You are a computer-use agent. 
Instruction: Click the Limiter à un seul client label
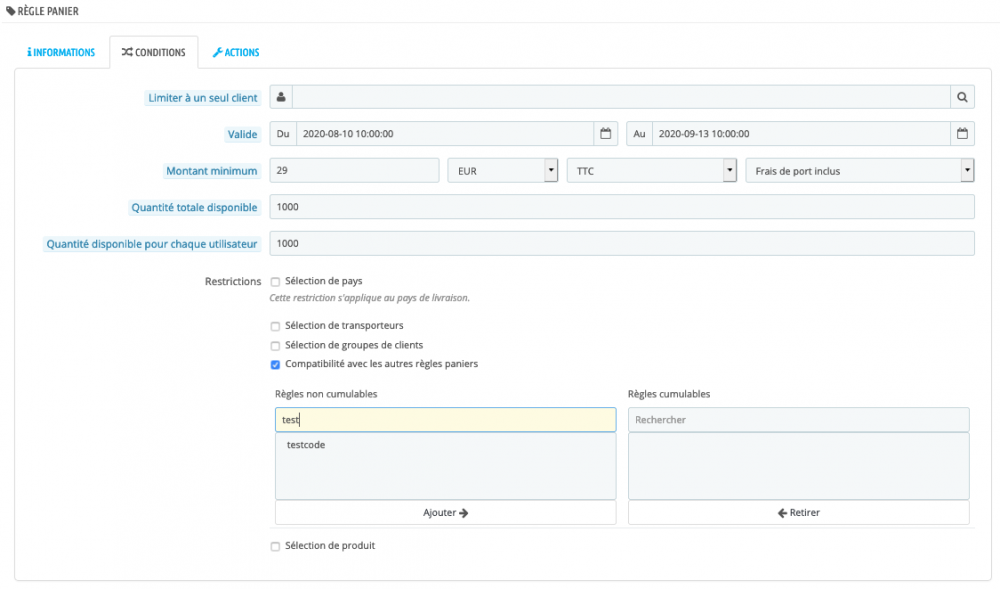point(203,98)
